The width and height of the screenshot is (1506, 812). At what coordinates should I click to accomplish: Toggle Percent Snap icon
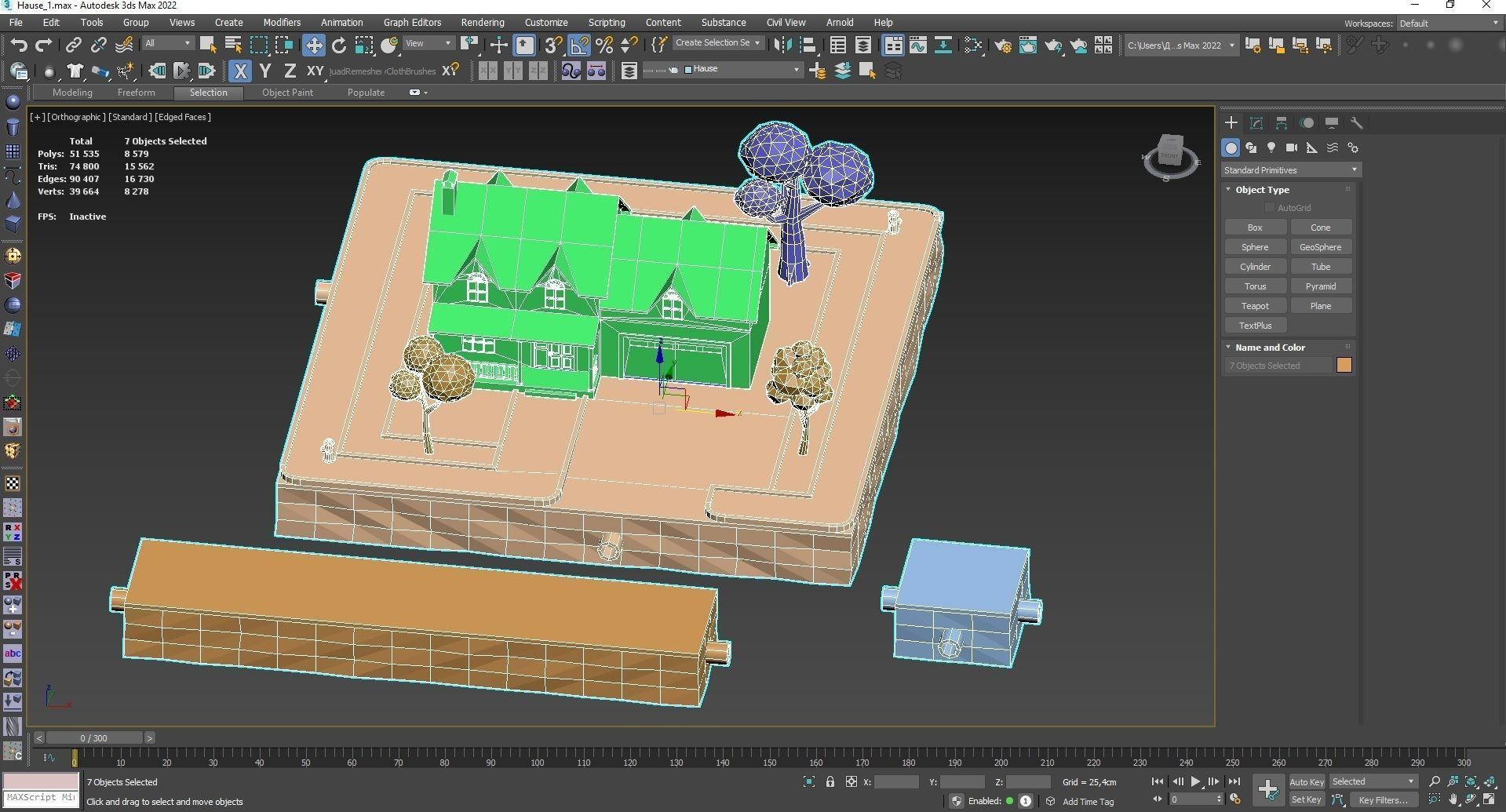(604, 45)
